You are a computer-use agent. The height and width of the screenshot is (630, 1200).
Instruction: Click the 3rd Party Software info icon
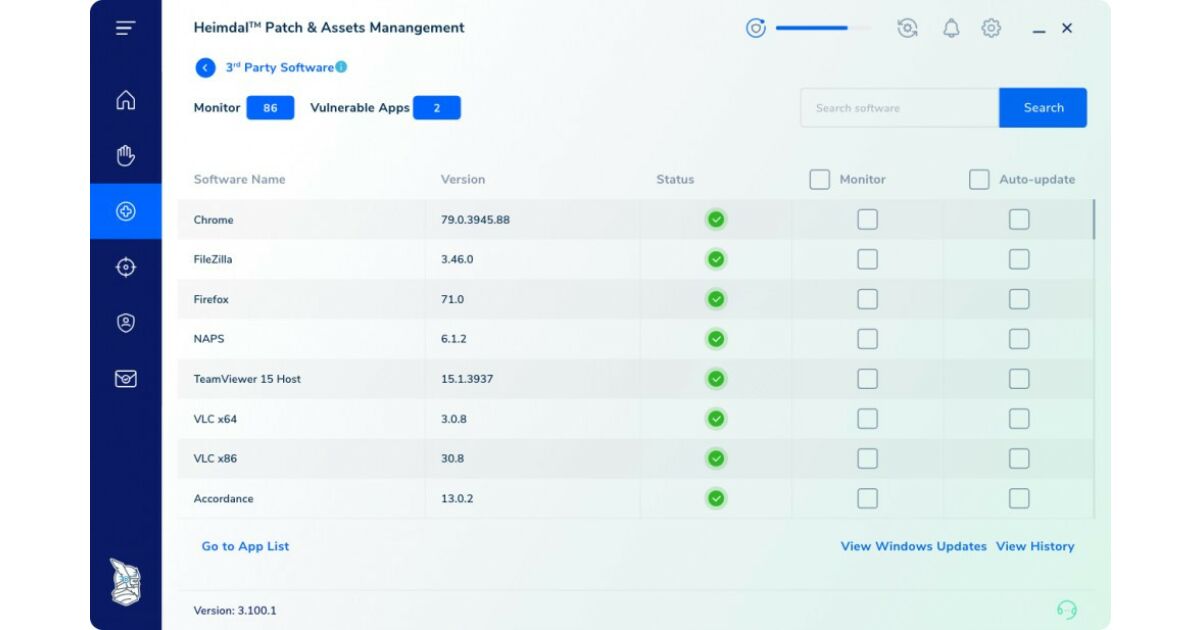341,67
